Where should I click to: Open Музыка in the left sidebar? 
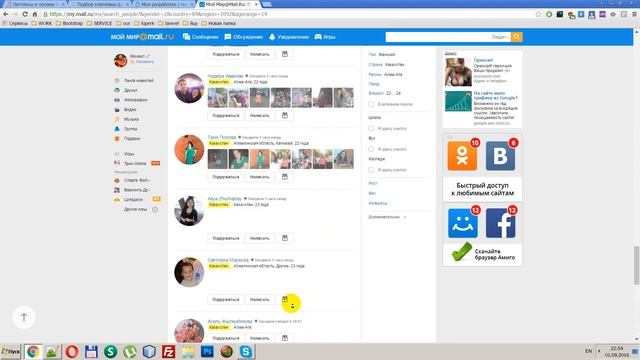coord(127,119)
